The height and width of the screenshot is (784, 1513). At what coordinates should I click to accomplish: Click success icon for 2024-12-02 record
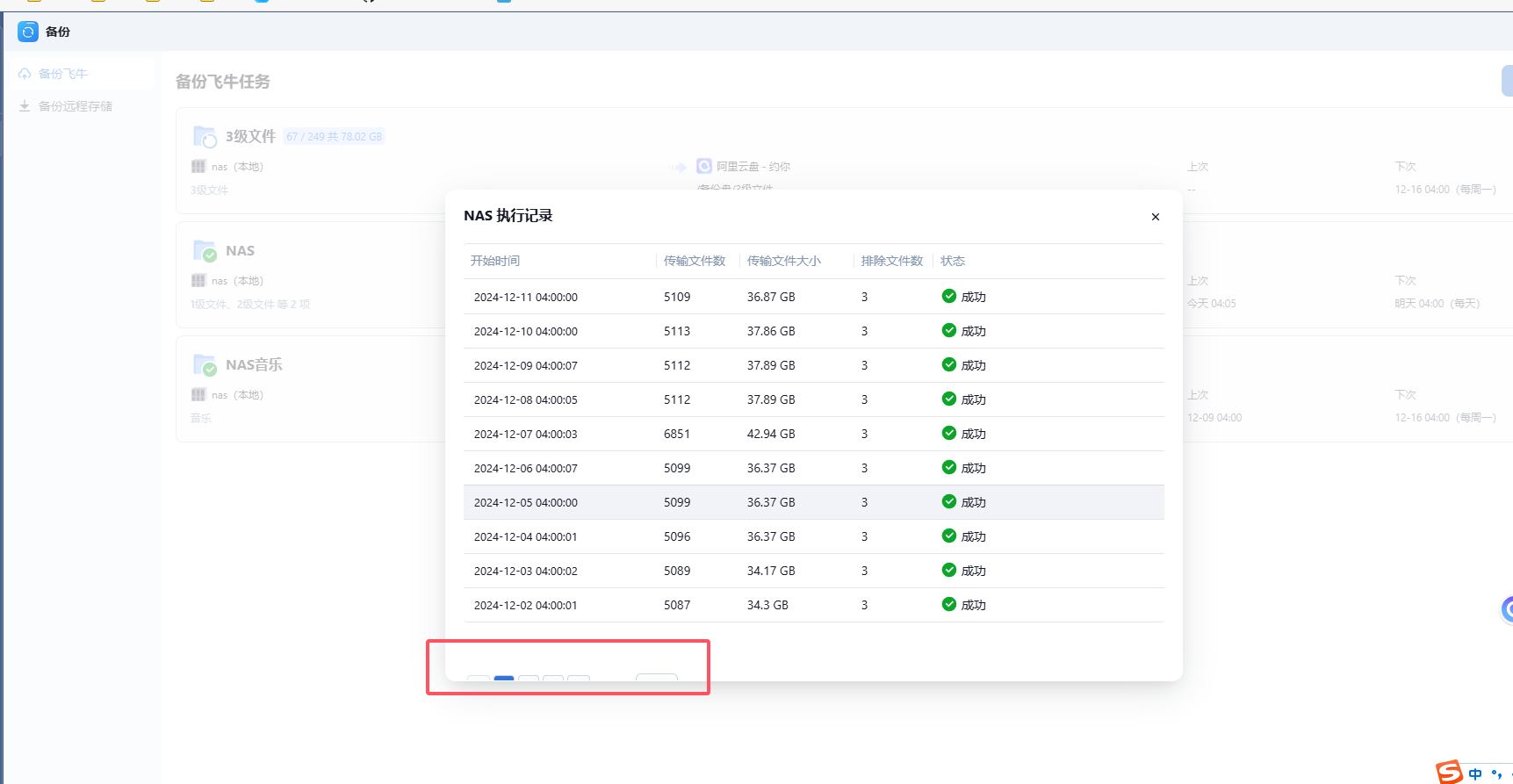click(949, 604)
